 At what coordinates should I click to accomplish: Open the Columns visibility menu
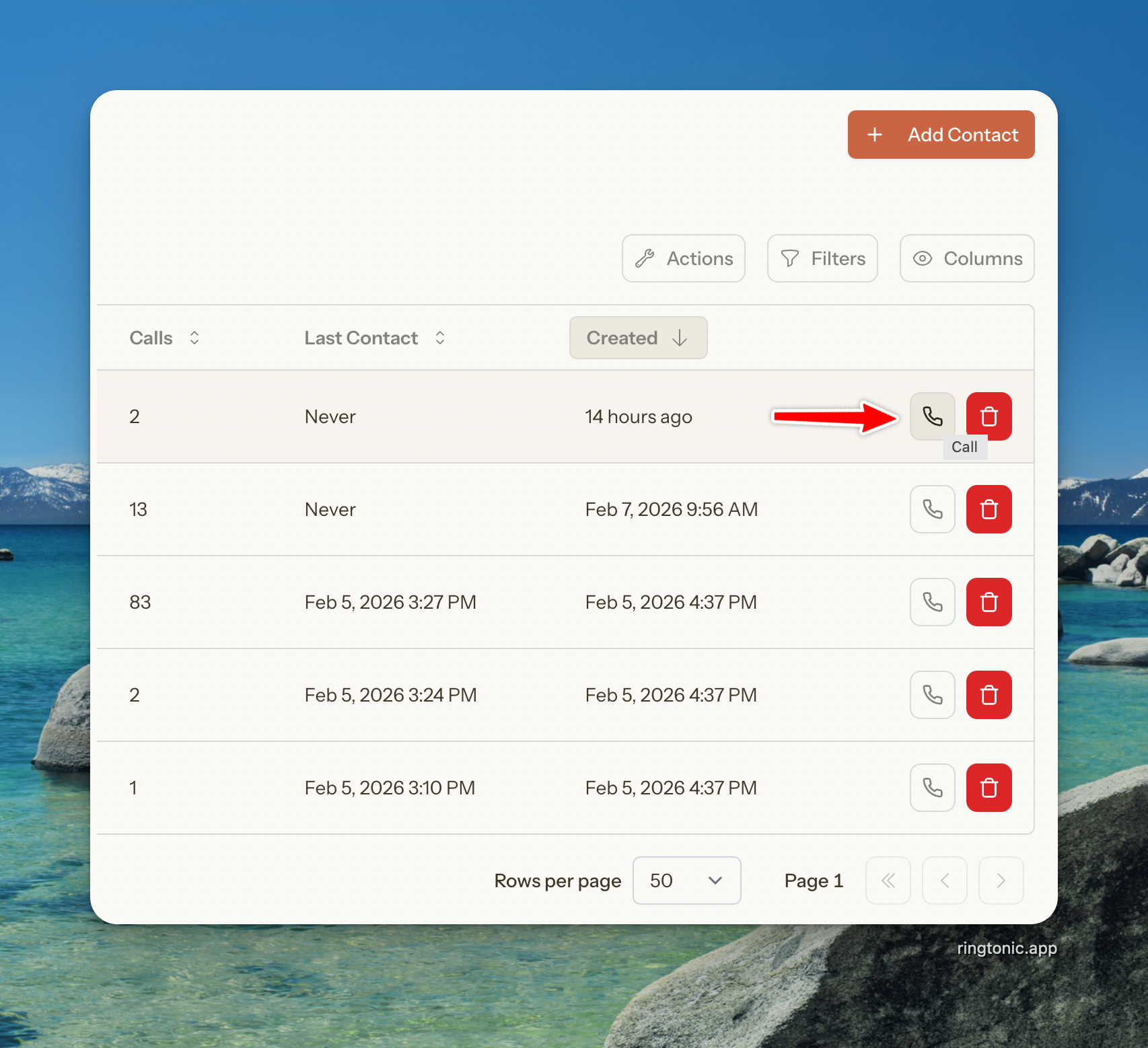coord(966,258)
